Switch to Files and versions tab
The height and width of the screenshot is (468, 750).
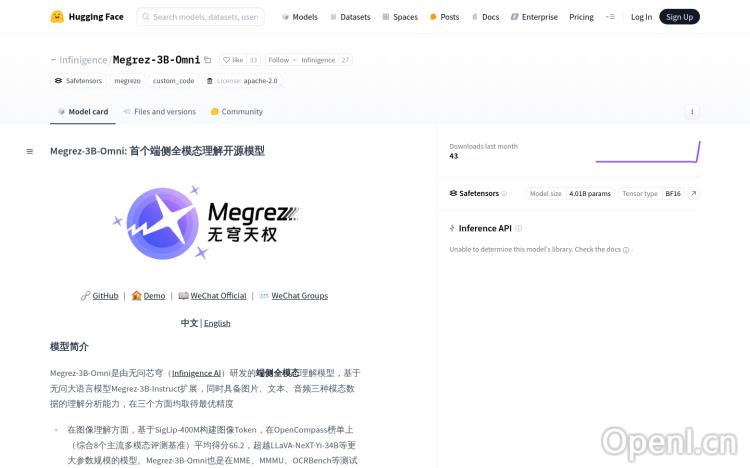[x=159, y=112]
